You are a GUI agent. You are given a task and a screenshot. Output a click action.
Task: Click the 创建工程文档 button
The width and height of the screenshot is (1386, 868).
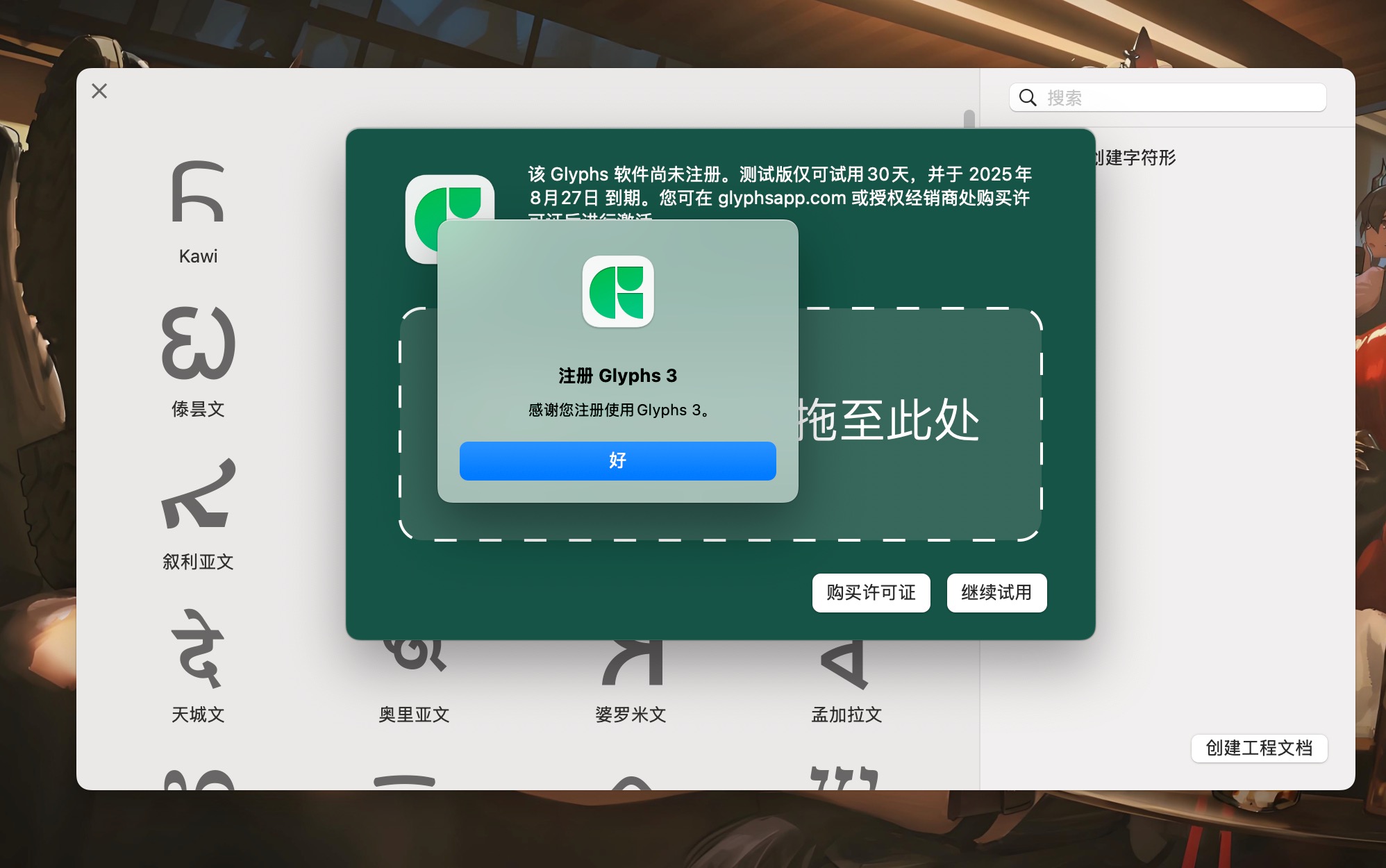pyautogui.click(x=1259, y=748)
